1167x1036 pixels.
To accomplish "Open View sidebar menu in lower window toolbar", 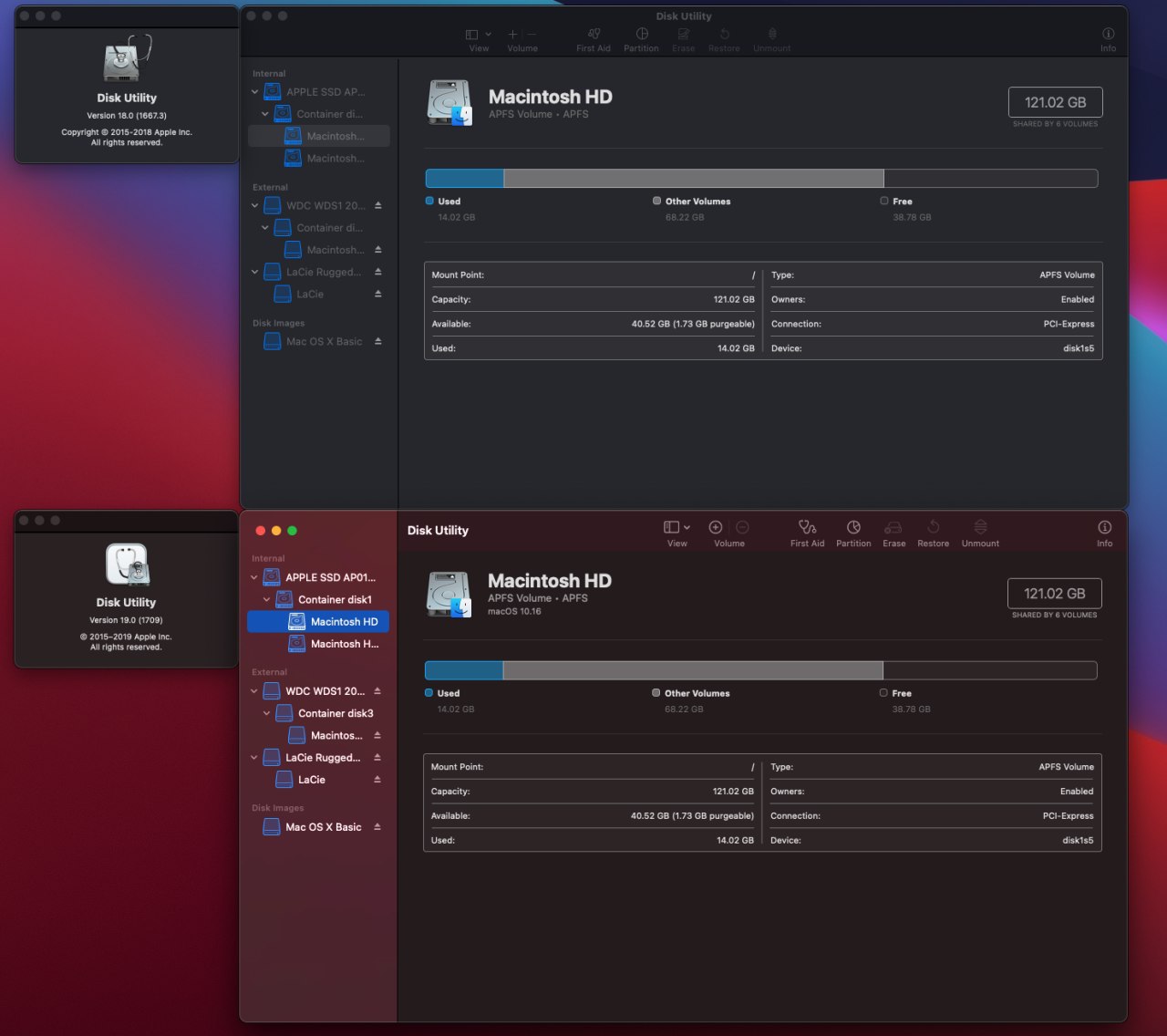I will coord(676,527).
